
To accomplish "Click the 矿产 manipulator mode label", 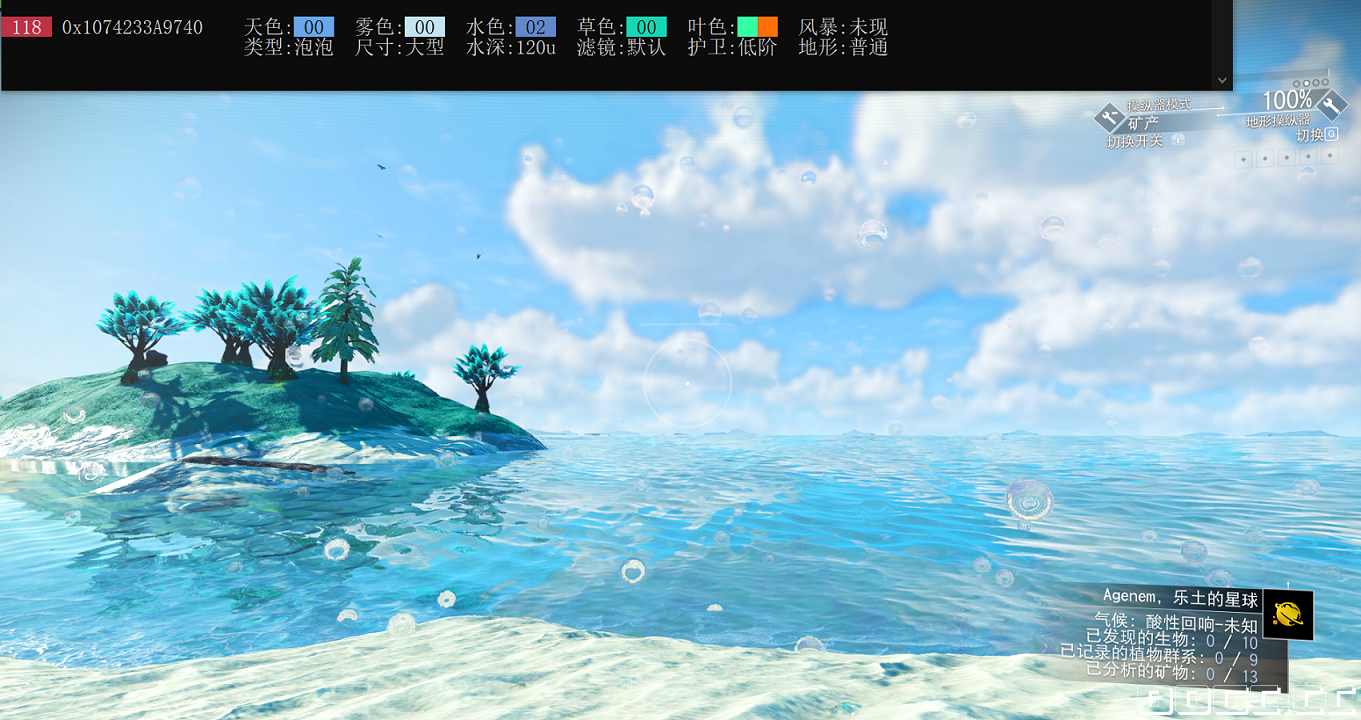I will (1144, 123).
